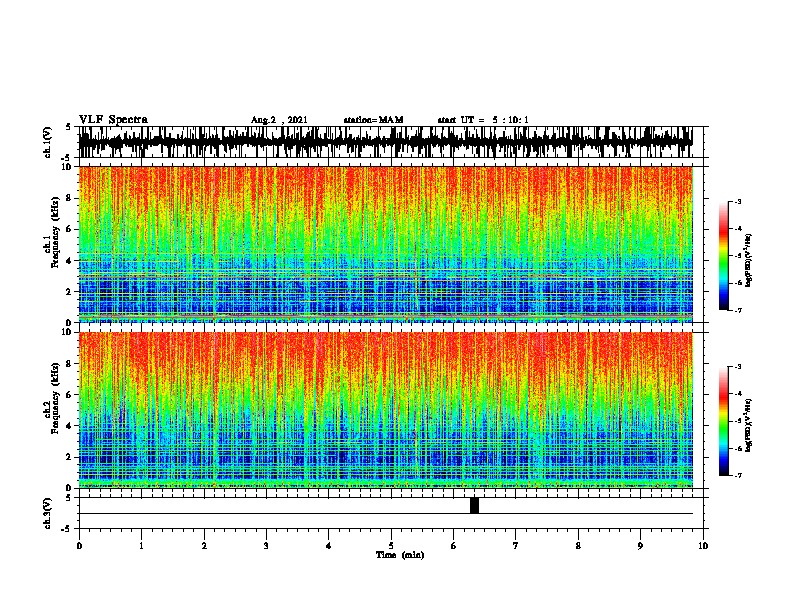Click the ch.2 color bar log(PSD) unit label
The width and height of the screenshot is (792, 612).
(749, 425)
